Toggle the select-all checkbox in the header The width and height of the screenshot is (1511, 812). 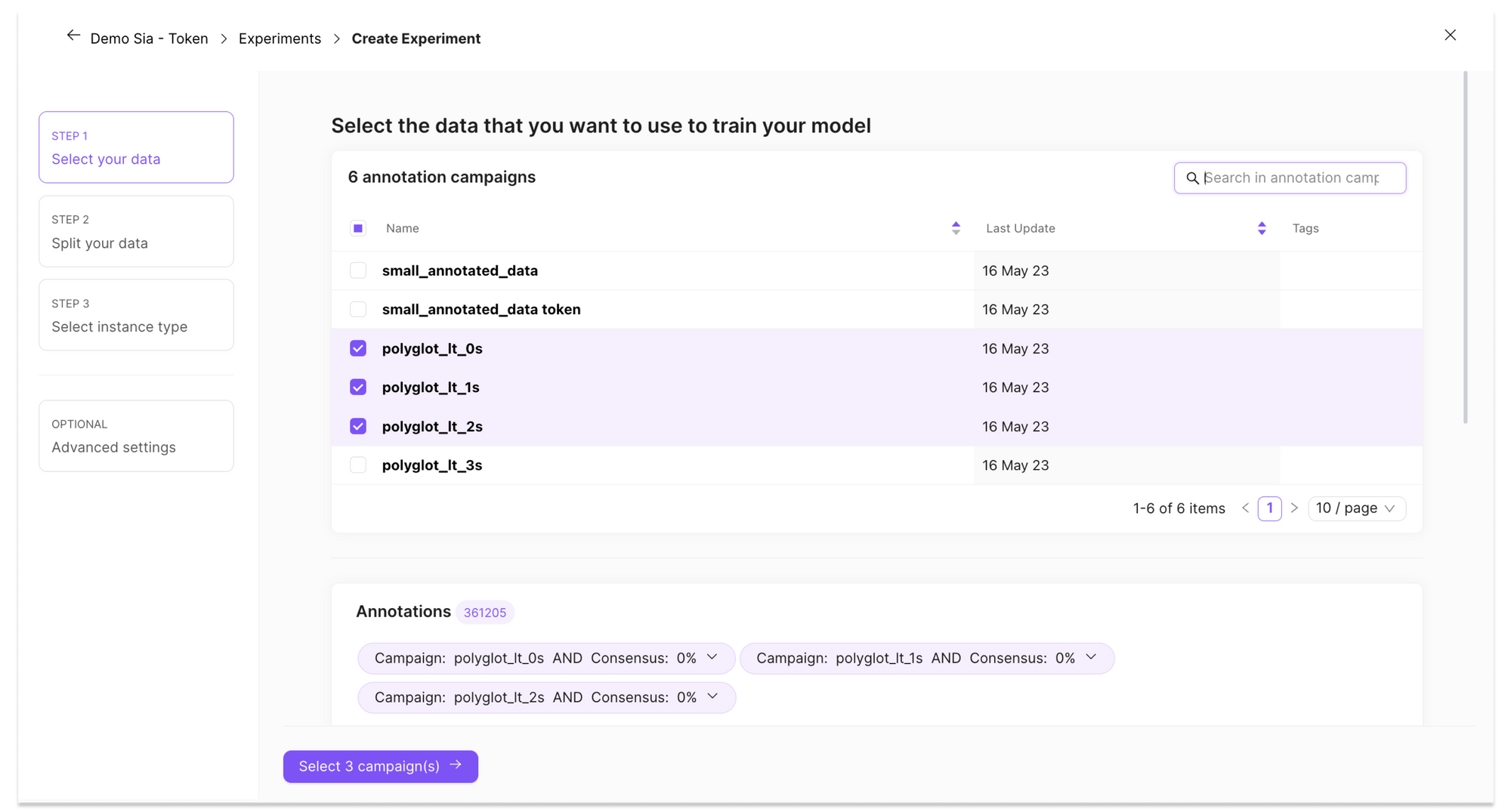tap(357, 227)
